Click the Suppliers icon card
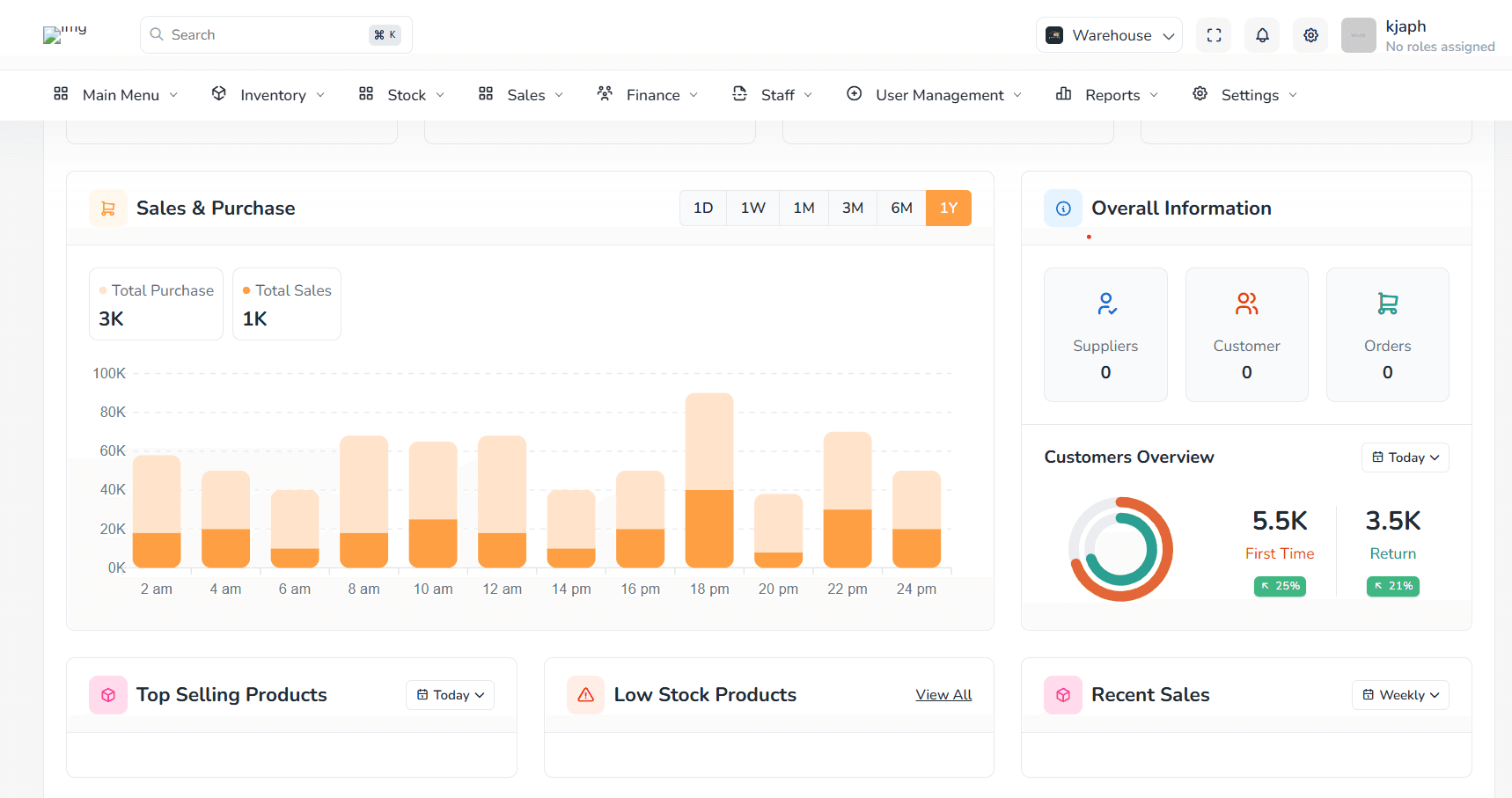Image resolution: width=1512 pixels, height=798 pixels. (x=1105, y=334)
